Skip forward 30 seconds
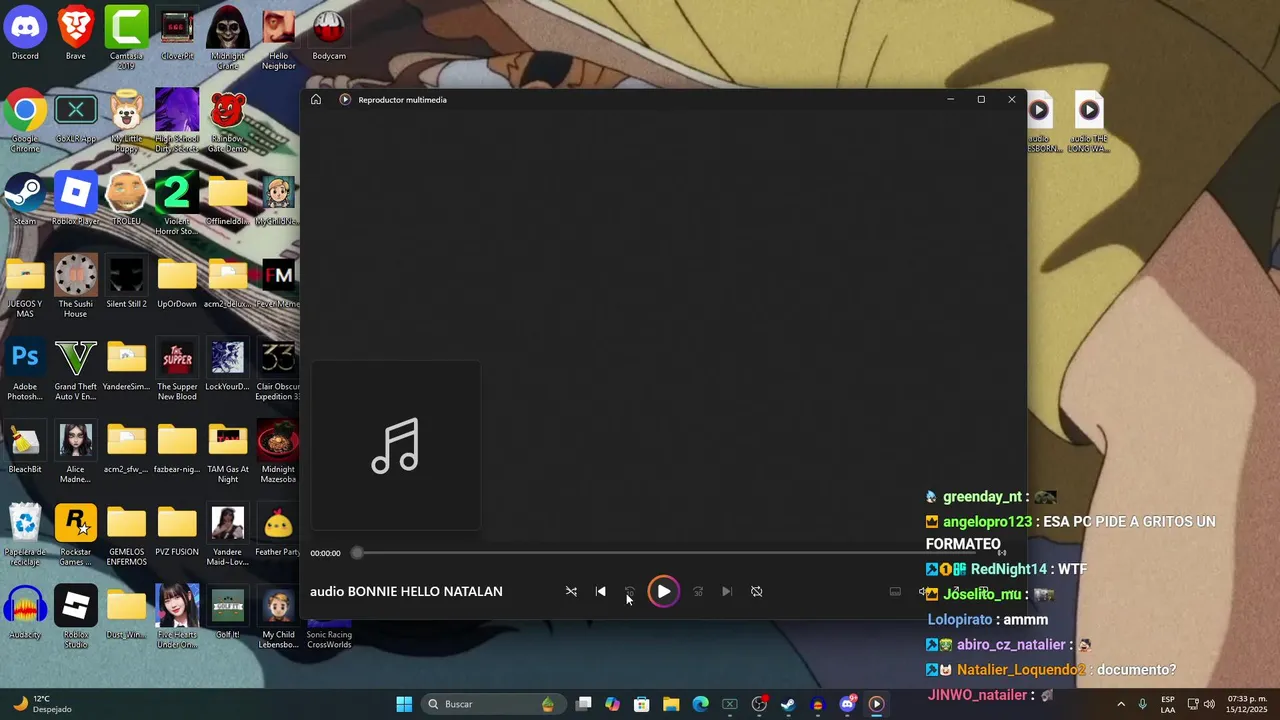This screenshot has height=720, width=1280. point(698,591)
